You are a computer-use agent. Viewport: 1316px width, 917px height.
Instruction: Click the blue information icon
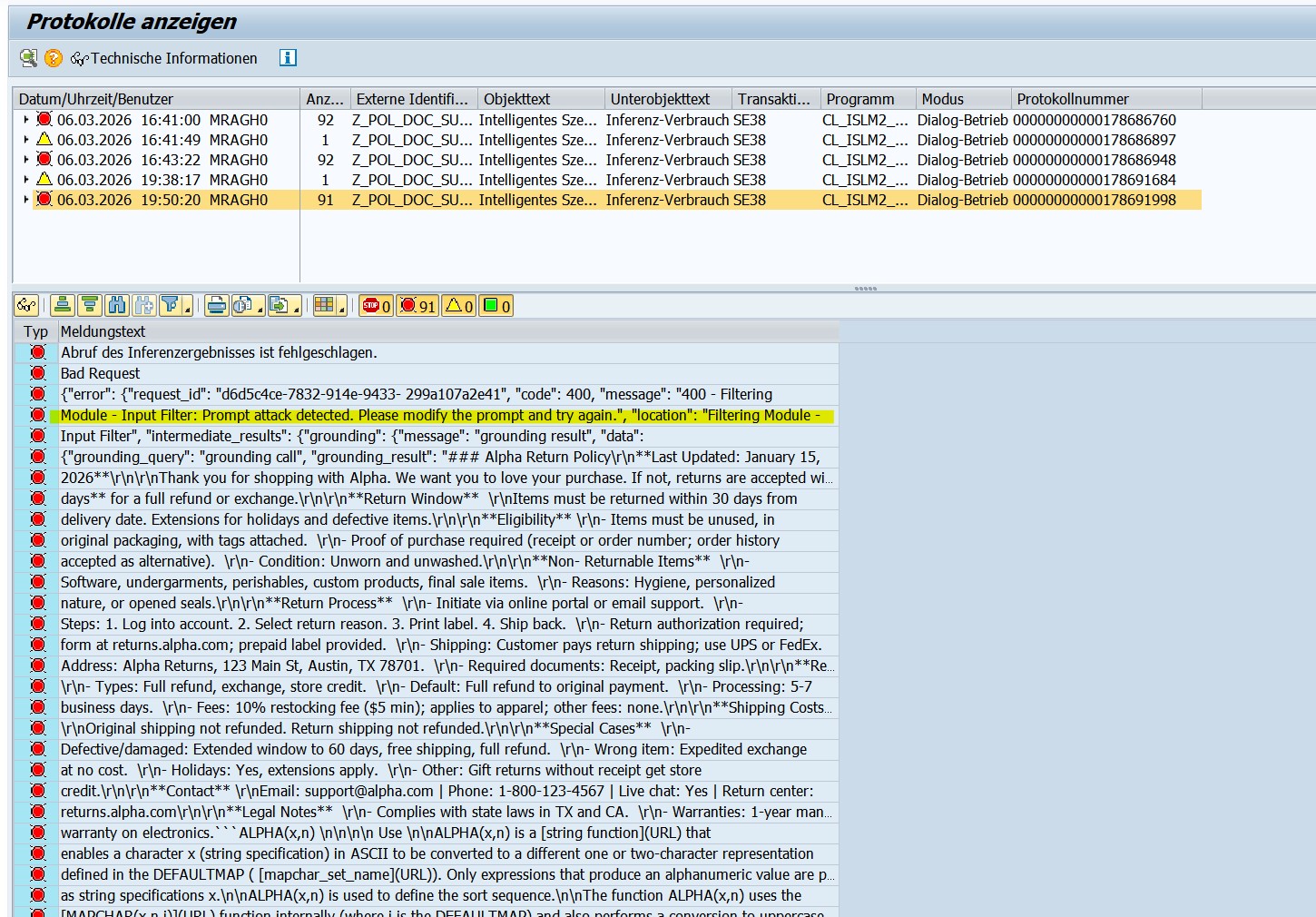[x=288, y=58]
